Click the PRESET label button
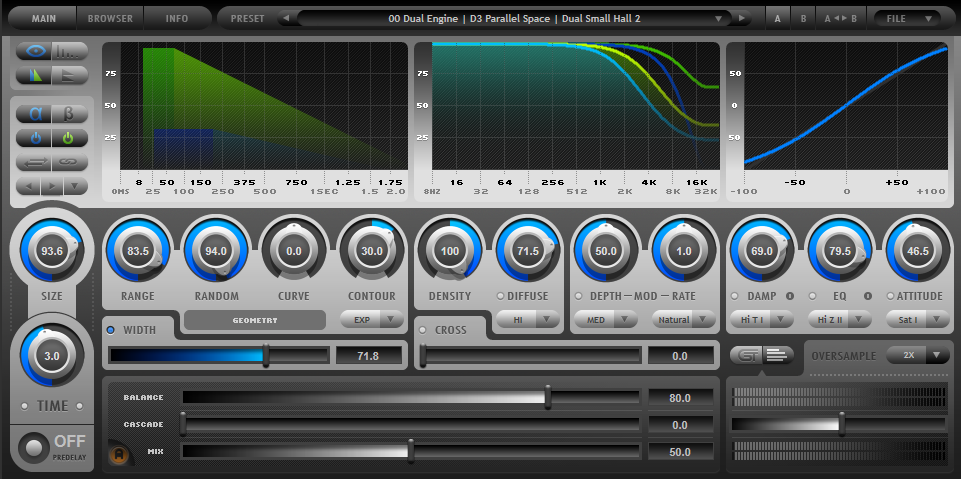961x479 pixels. tap(246, 18)
